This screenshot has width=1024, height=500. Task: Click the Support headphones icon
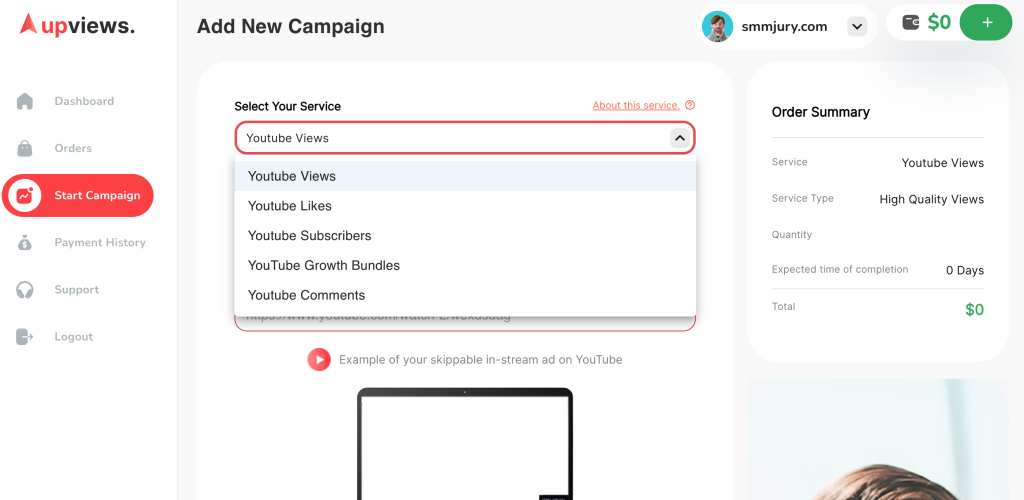[25, 289]
